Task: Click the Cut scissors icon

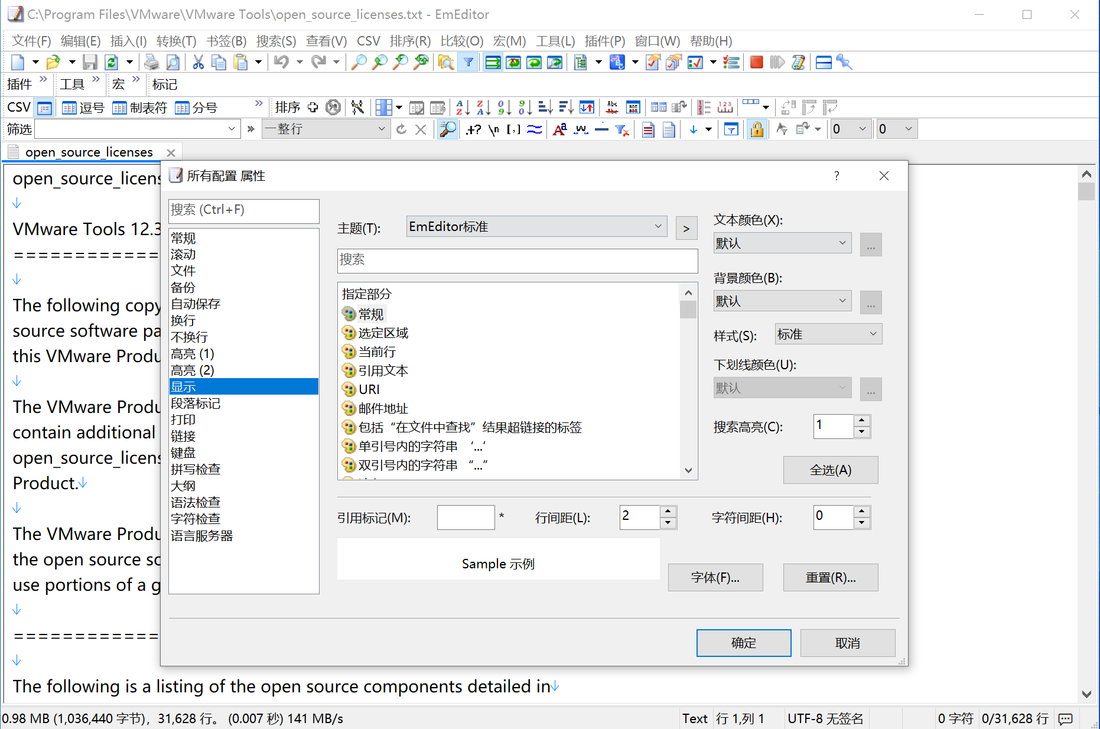Action: [x=199, y=62]
